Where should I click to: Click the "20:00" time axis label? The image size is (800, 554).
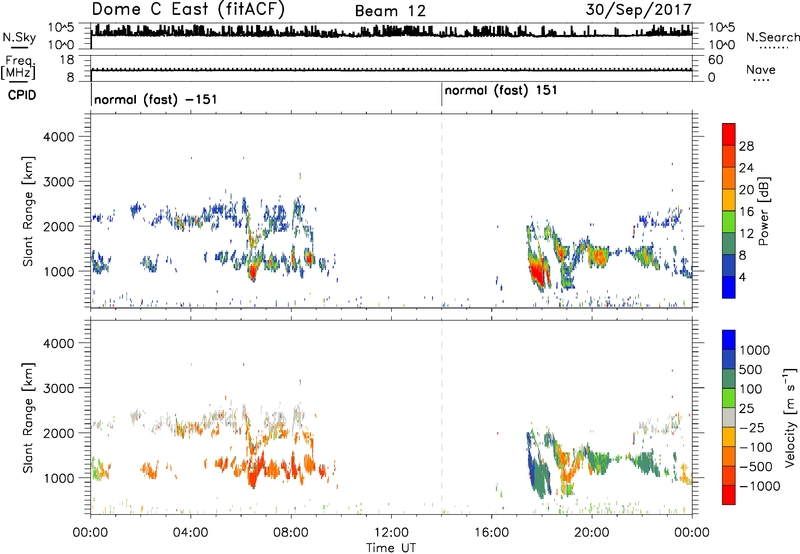[591, 533]
